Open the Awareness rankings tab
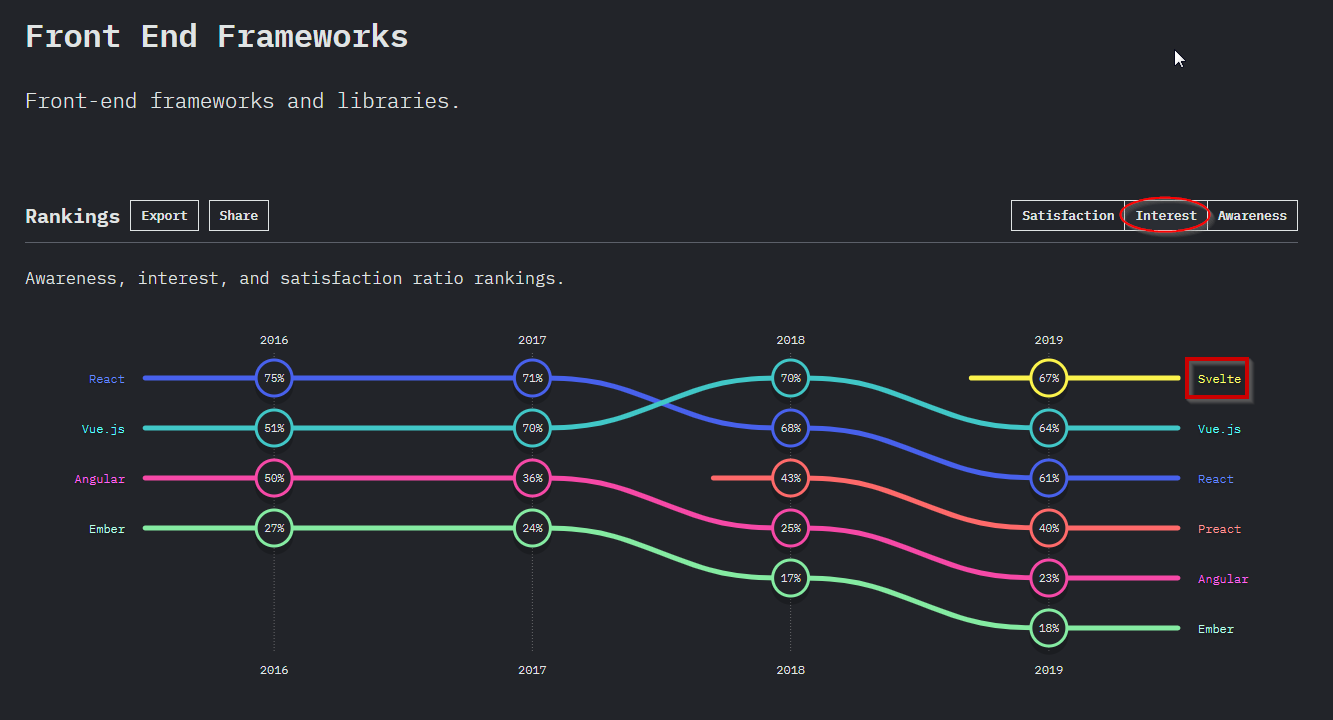This screenshot has width=1333, height=720. (1252, 215)
